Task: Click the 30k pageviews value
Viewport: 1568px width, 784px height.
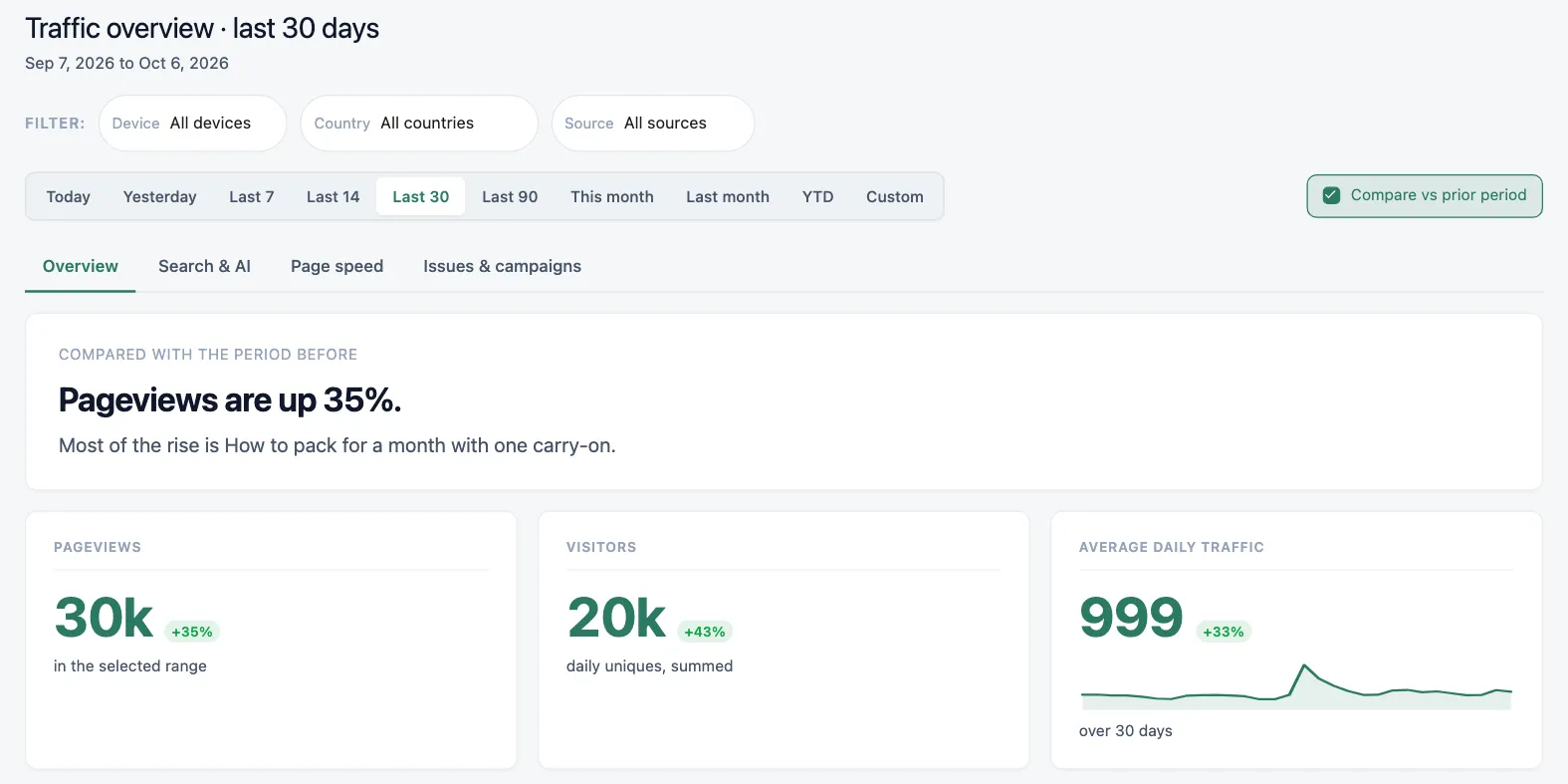Action: tap(104, 618)
